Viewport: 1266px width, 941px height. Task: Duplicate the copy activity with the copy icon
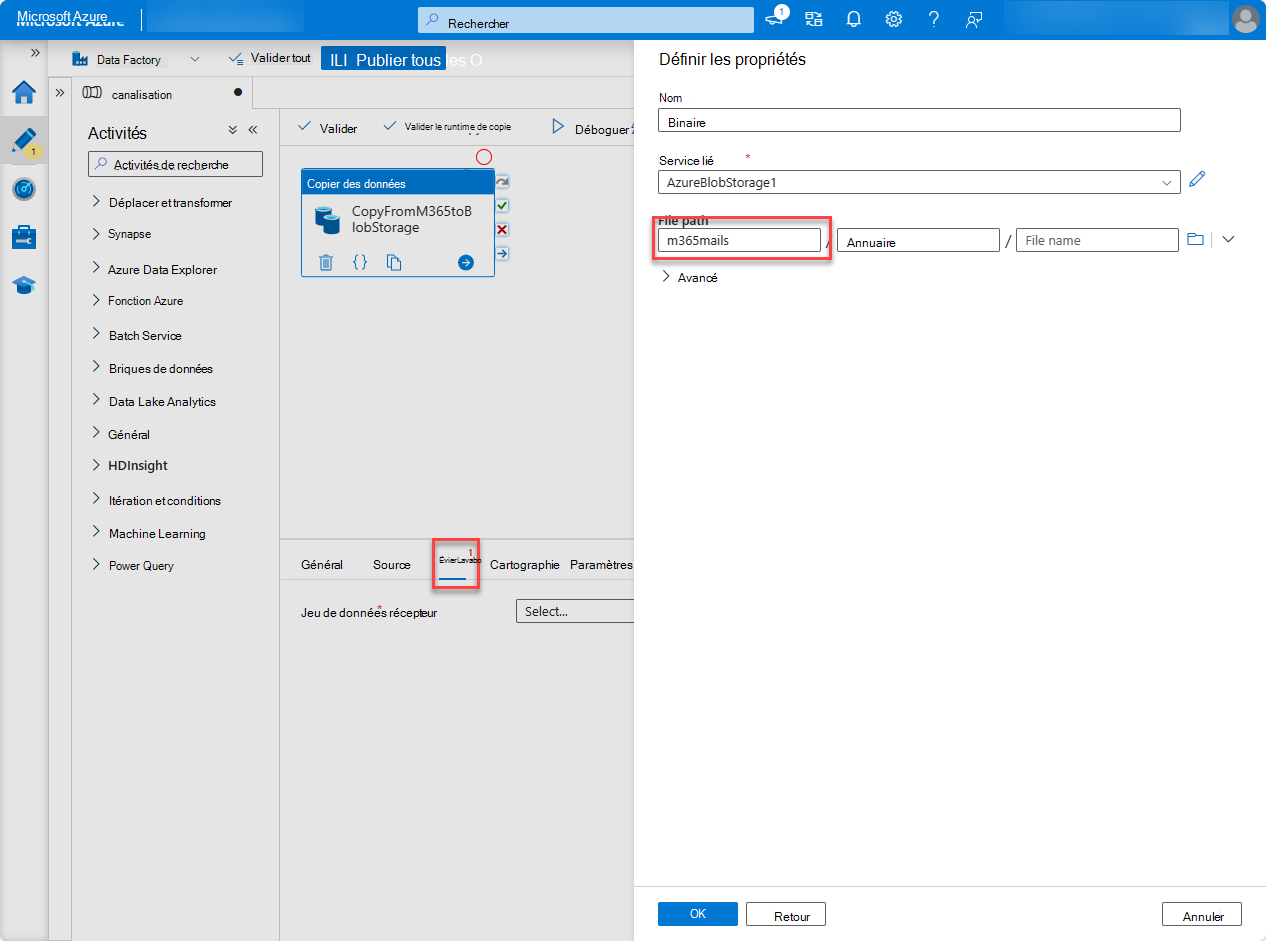click(394, 261)
